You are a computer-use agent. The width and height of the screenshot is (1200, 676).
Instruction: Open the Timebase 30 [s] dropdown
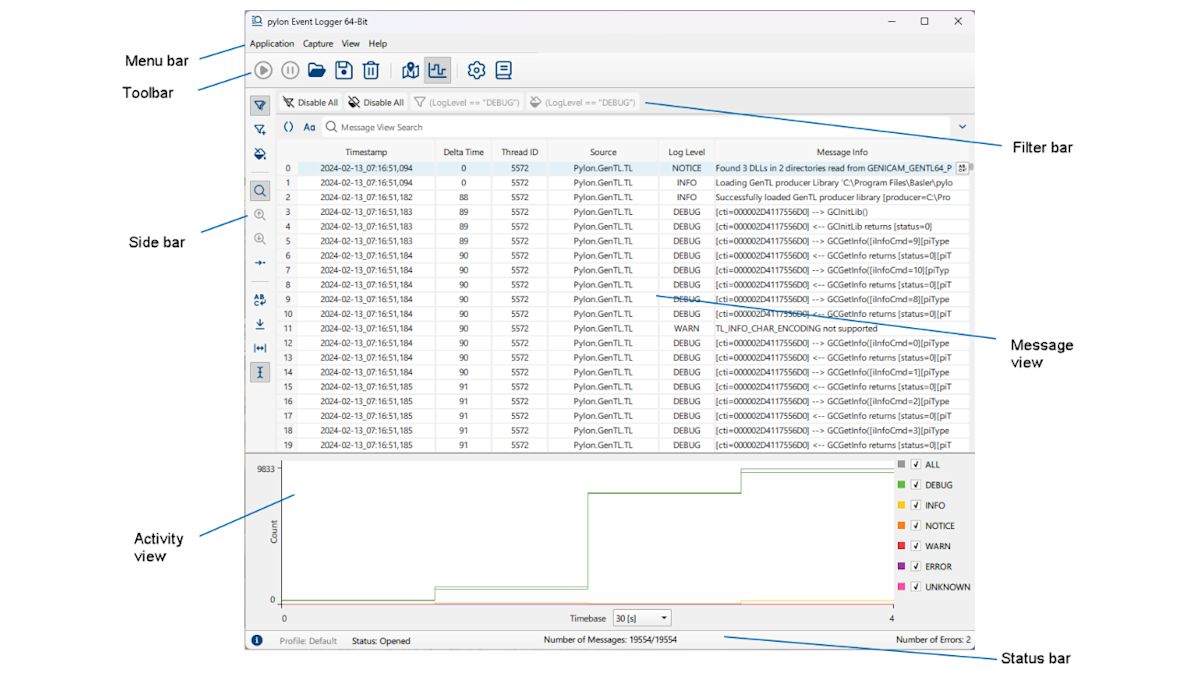tap(642, 619)
